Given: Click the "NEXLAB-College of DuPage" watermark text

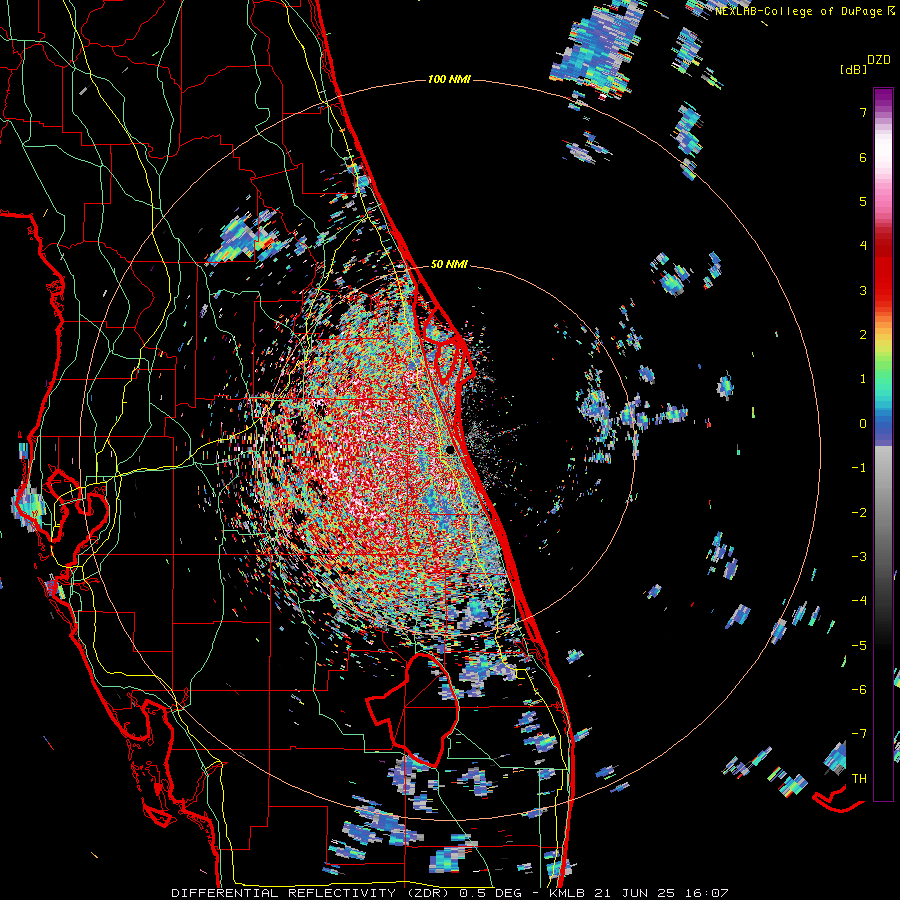Looking at the screenshot, I should (x=798, y=11).
